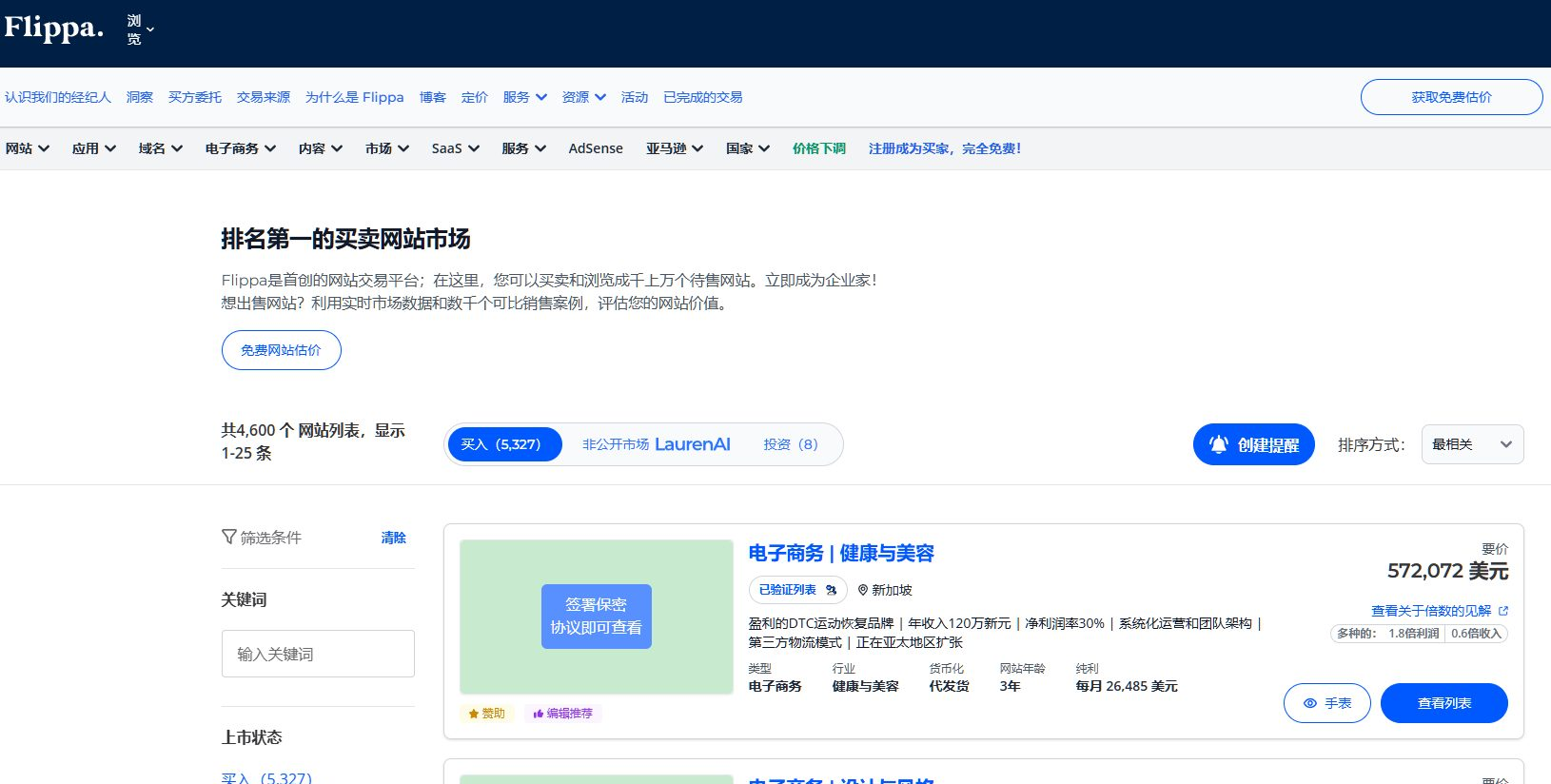Click the filter funnel icon
Viewport: 1551px width, 784px height.
click(x=228, y=537)
